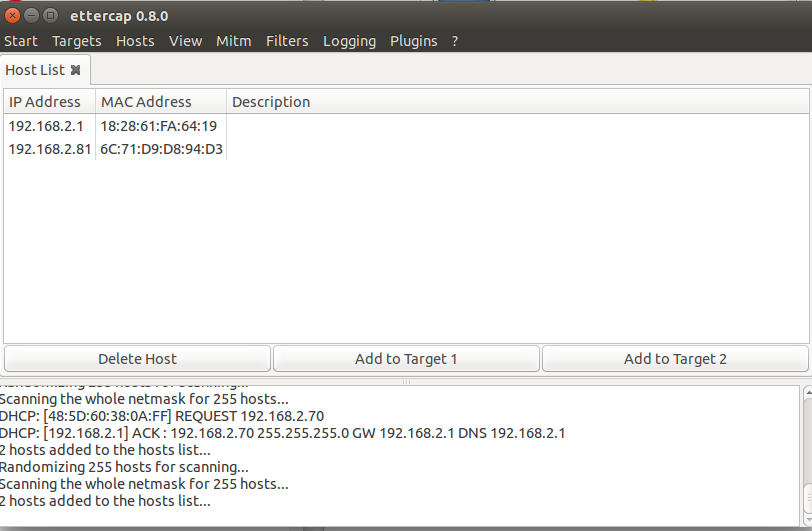Open the Filters menu

click(287, 41)
